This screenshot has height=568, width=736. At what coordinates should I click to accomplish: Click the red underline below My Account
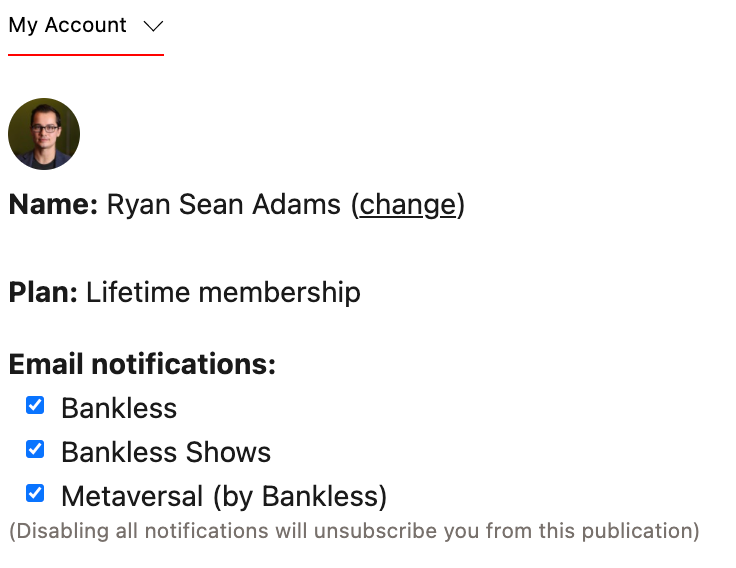coord(86,55)
